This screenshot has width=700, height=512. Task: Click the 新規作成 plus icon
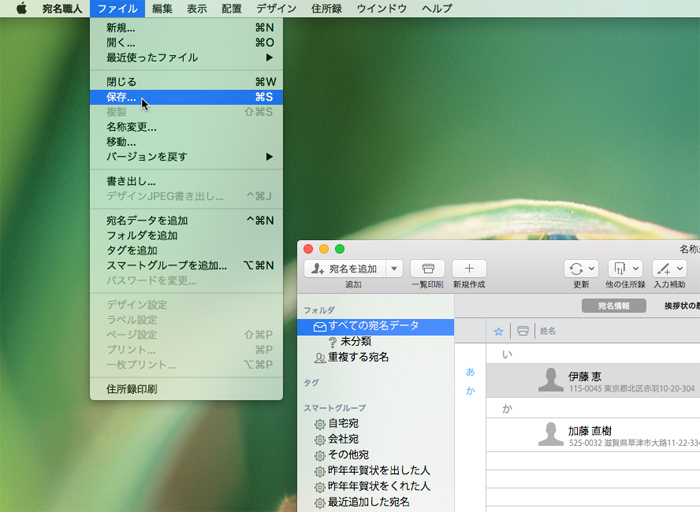point(469,268)
